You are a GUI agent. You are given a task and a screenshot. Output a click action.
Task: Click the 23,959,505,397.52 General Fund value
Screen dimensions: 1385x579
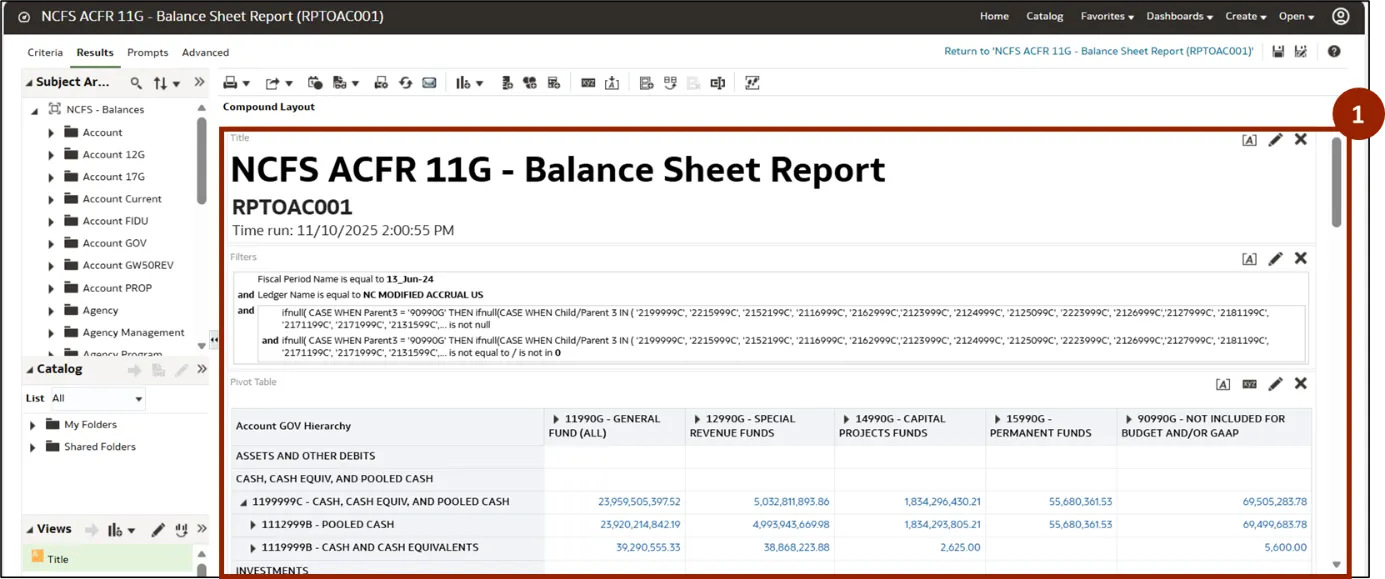coord(639,502)
